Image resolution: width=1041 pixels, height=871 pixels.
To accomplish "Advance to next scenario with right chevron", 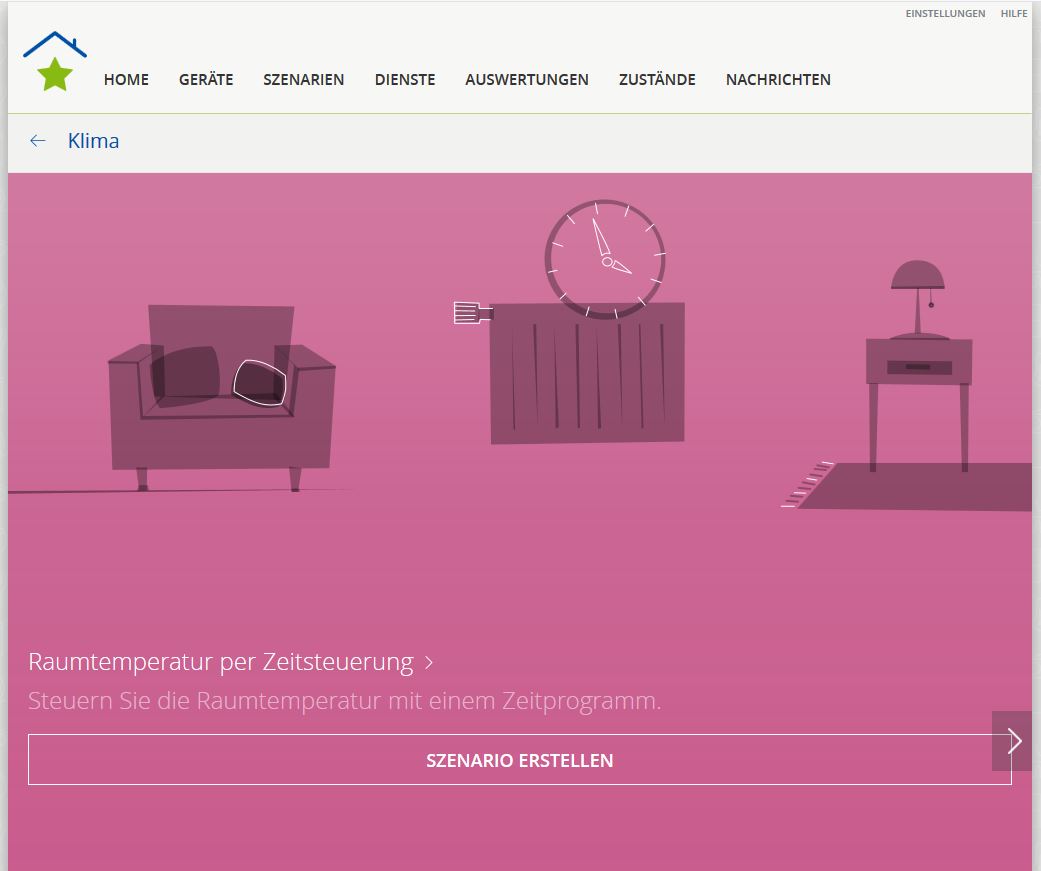I will point(1014,741).
